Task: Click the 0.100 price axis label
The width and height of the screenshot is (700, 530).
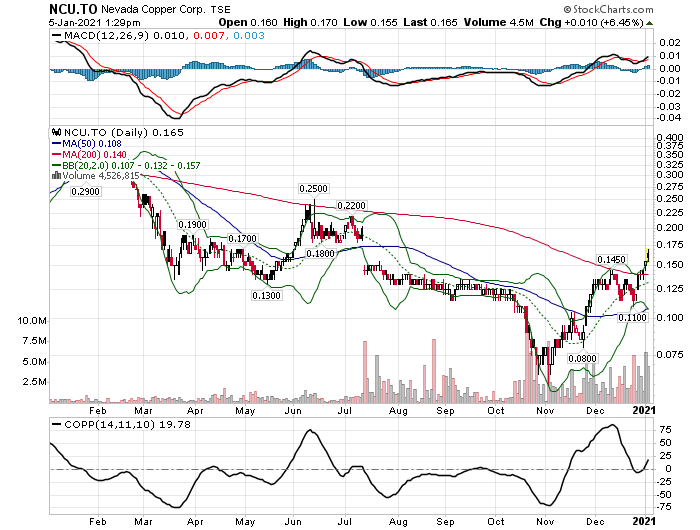Action: (x=670, y=317)
